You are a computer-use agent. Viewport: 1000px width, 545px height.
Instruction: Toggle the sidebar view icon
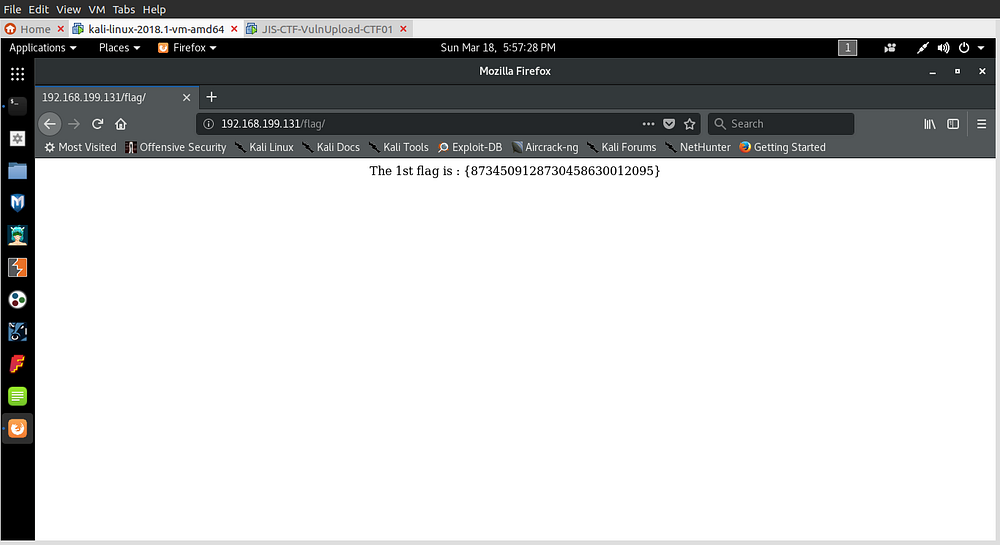click(953, 124)
